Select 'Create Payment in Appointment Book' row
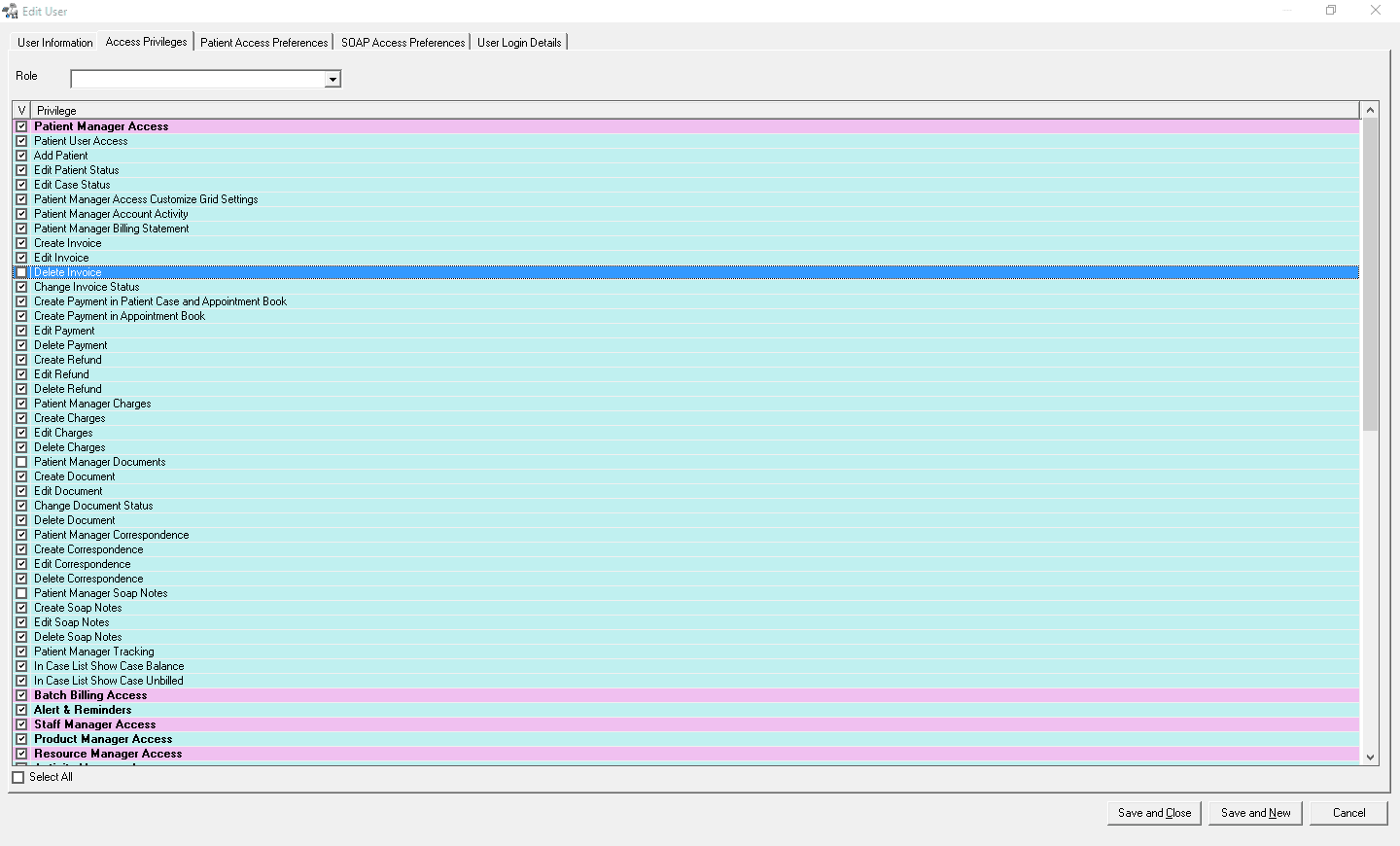The width and height of the screenshot is (1400, 846). (685, 316)
